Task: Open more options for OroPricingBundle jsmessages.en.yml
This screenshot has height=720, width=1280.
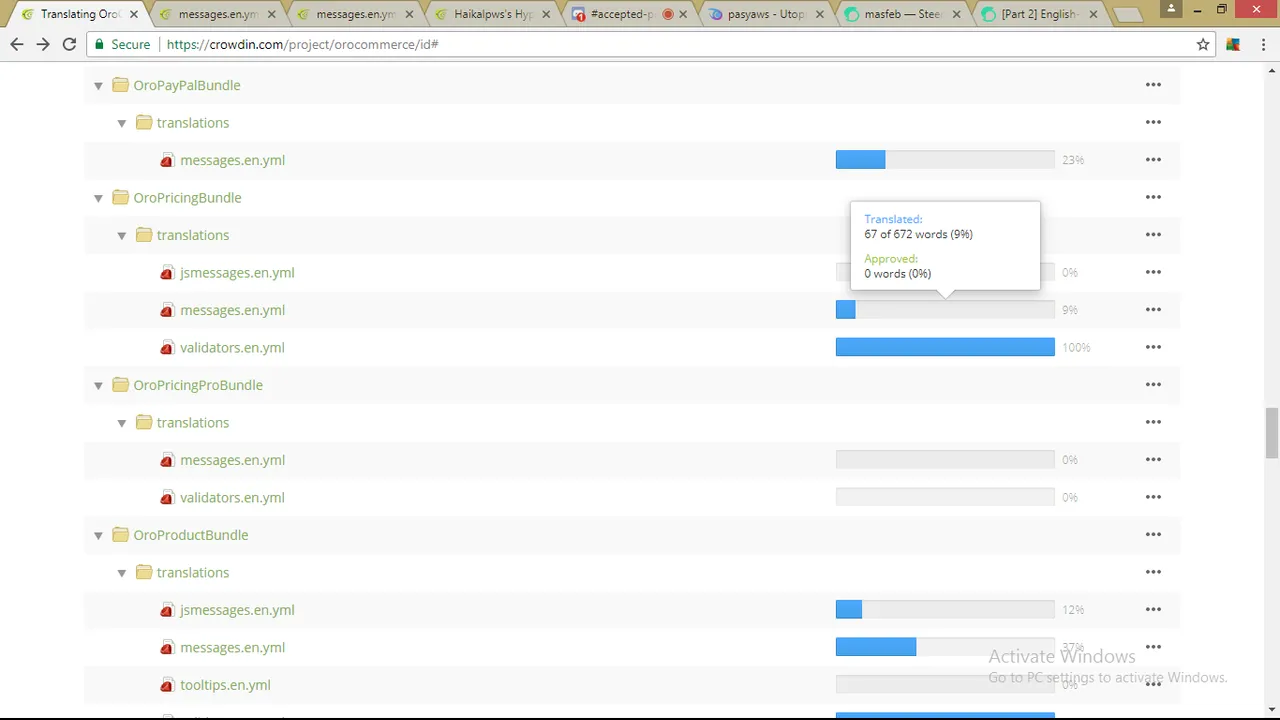Action: click(1153, 272)
